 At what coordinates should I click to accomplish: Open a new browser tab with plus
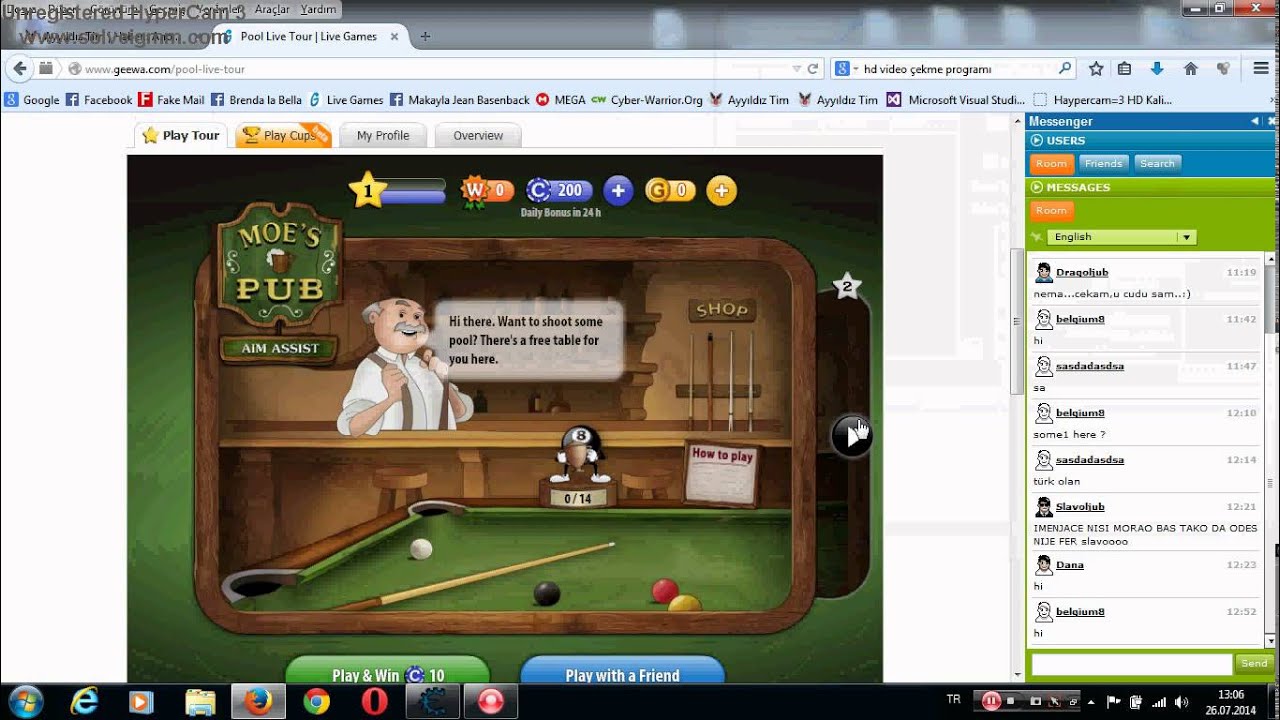point(425,36)
